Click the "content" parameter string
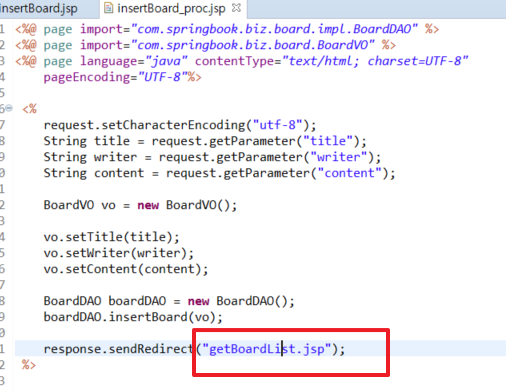The width and height of the screenshot is (506, 392). [349, 173]
